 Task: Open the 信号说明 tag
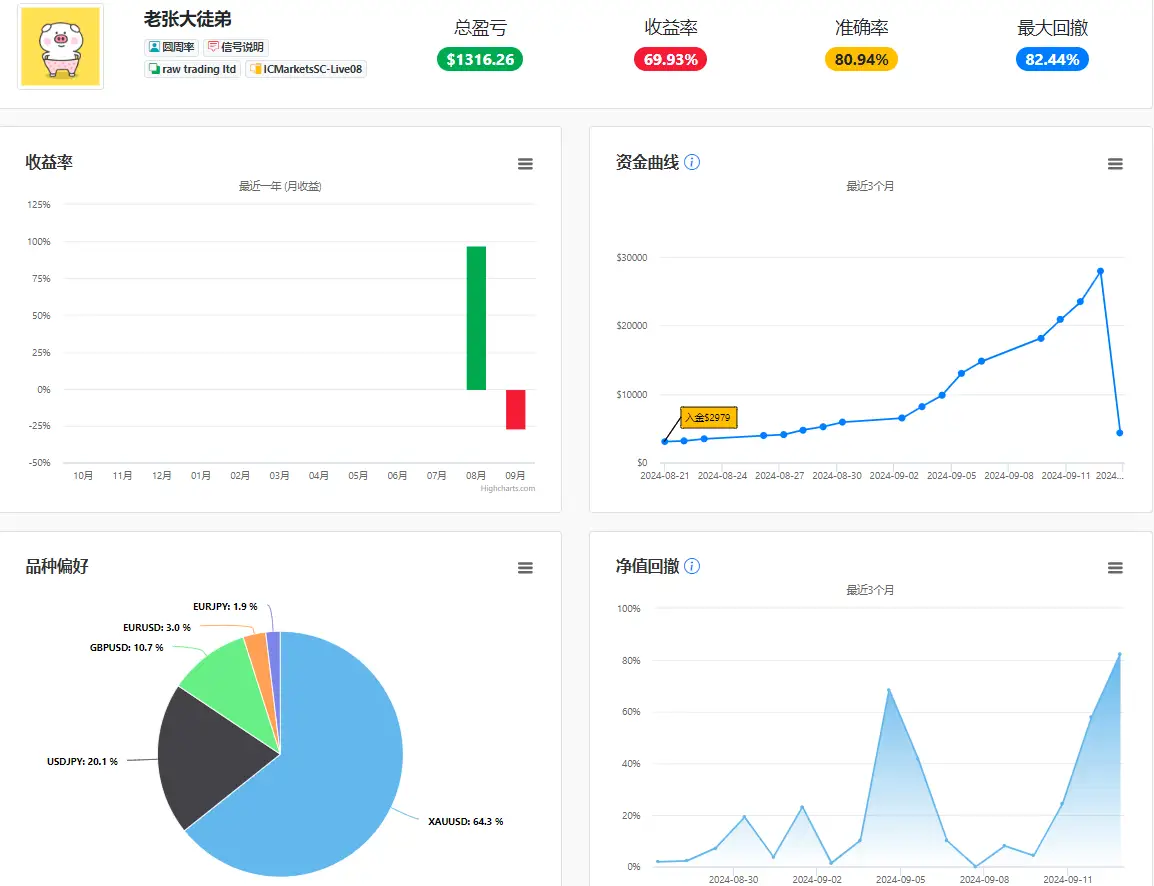pos(236,47)
